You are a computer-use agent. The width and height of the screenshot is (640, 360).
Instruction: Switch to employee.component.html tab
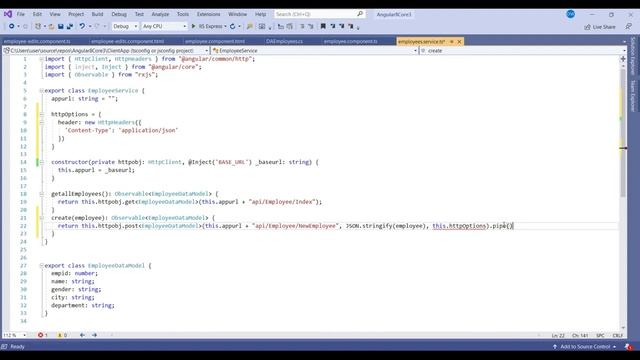215,42
